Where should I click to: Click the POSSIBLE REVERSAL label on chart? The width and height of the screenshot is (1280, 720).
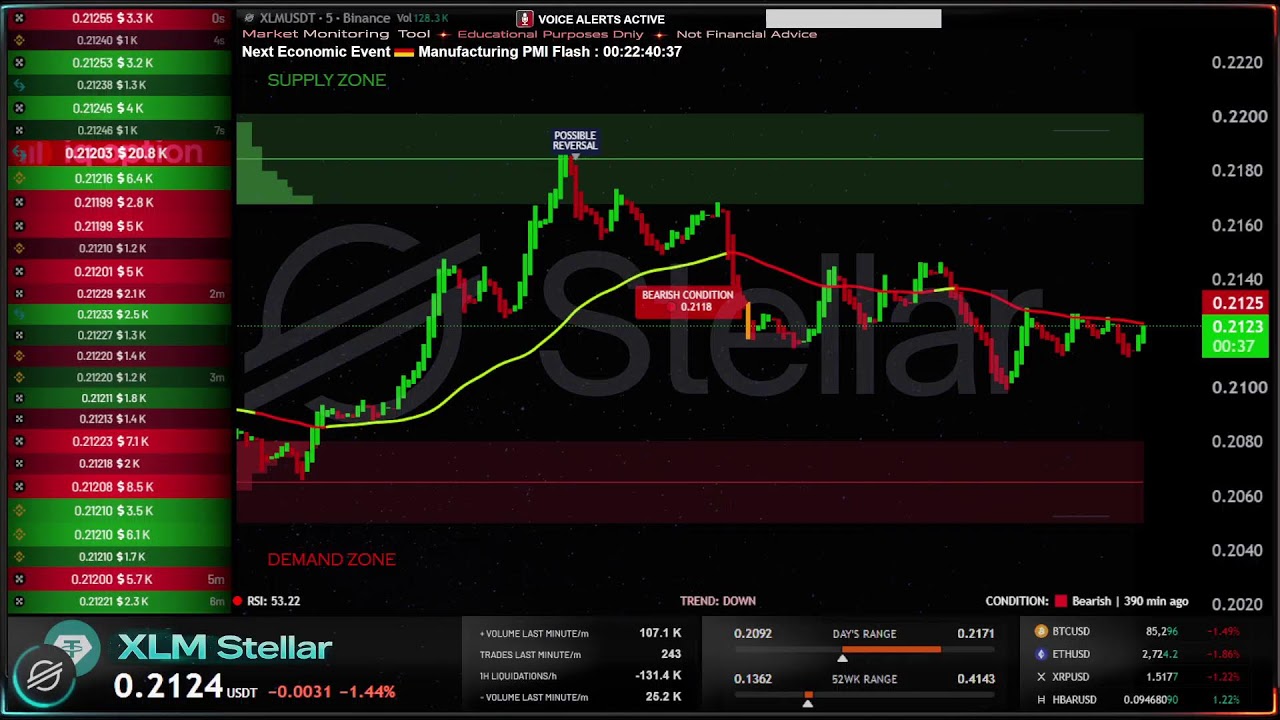[x=575, y=141]
